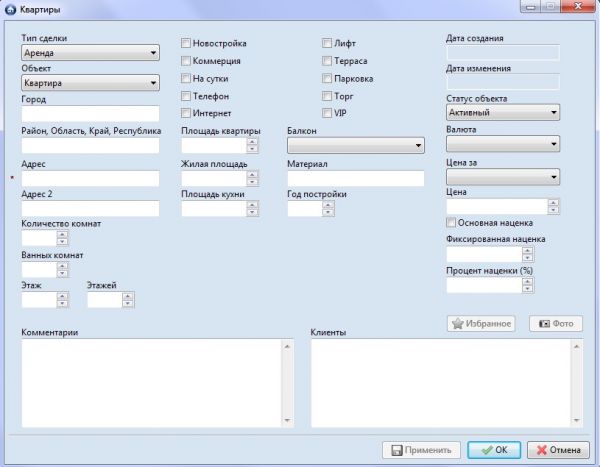The height and width of the screenshot is (467, 600).
Task: Click the Фиксированная наценка value field
Action: (x=484, y=254)
